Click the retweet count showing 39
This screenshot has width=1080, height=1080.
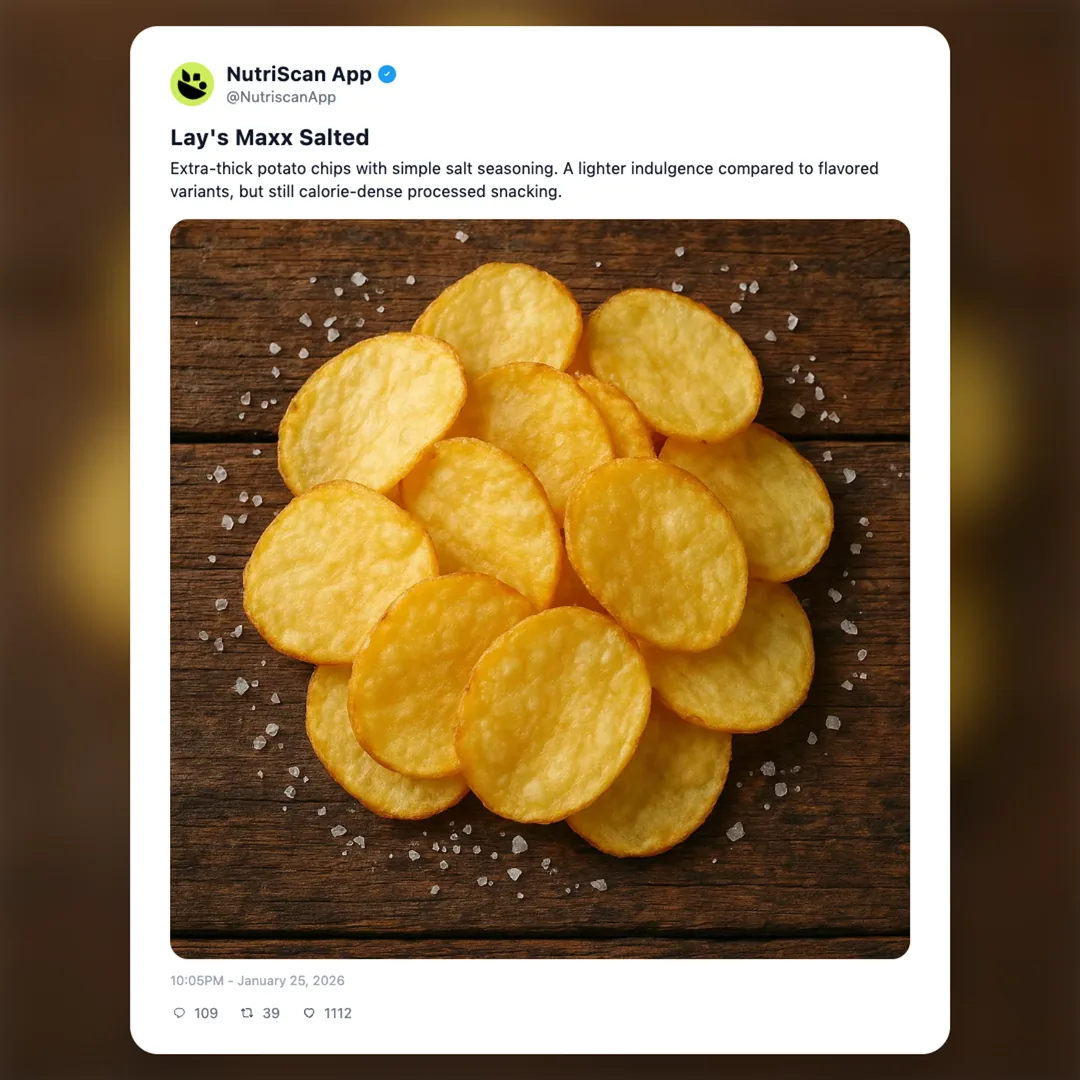pos(271,1013)
